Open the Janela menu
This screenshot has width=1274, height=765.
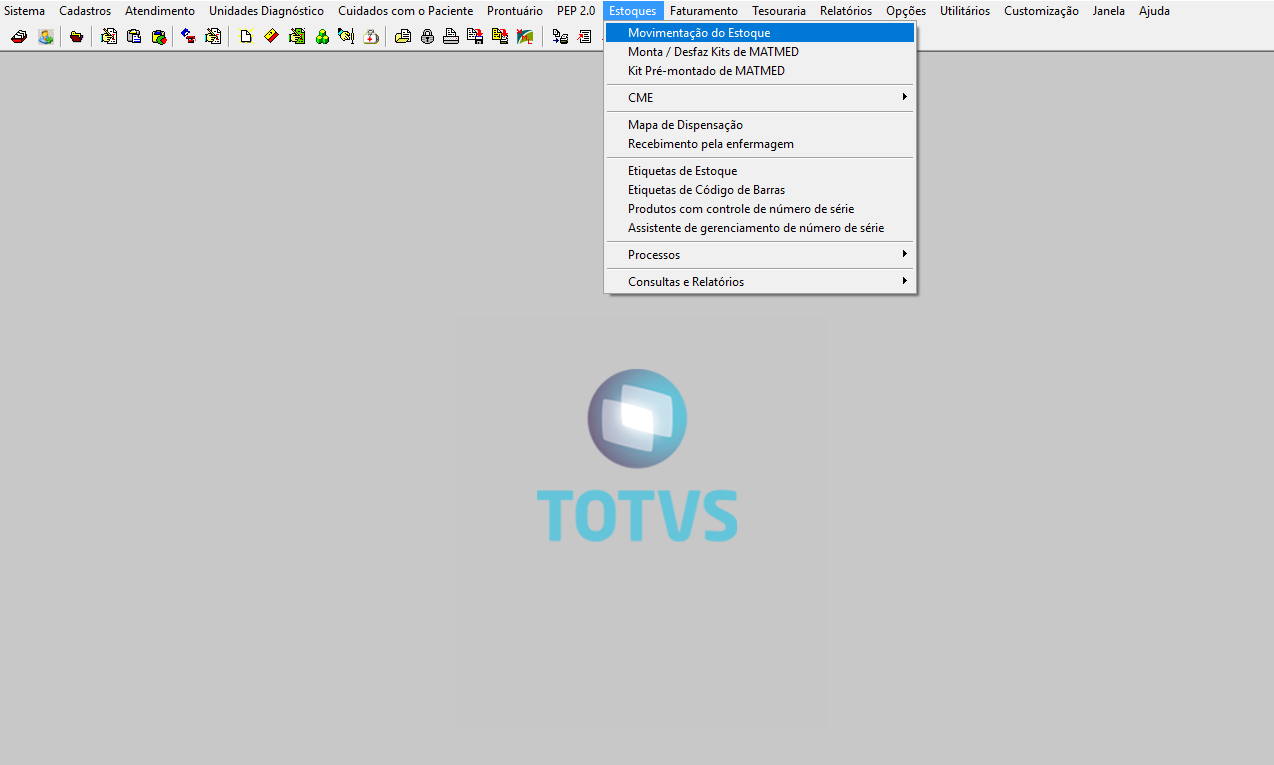tap(1109, 11)
